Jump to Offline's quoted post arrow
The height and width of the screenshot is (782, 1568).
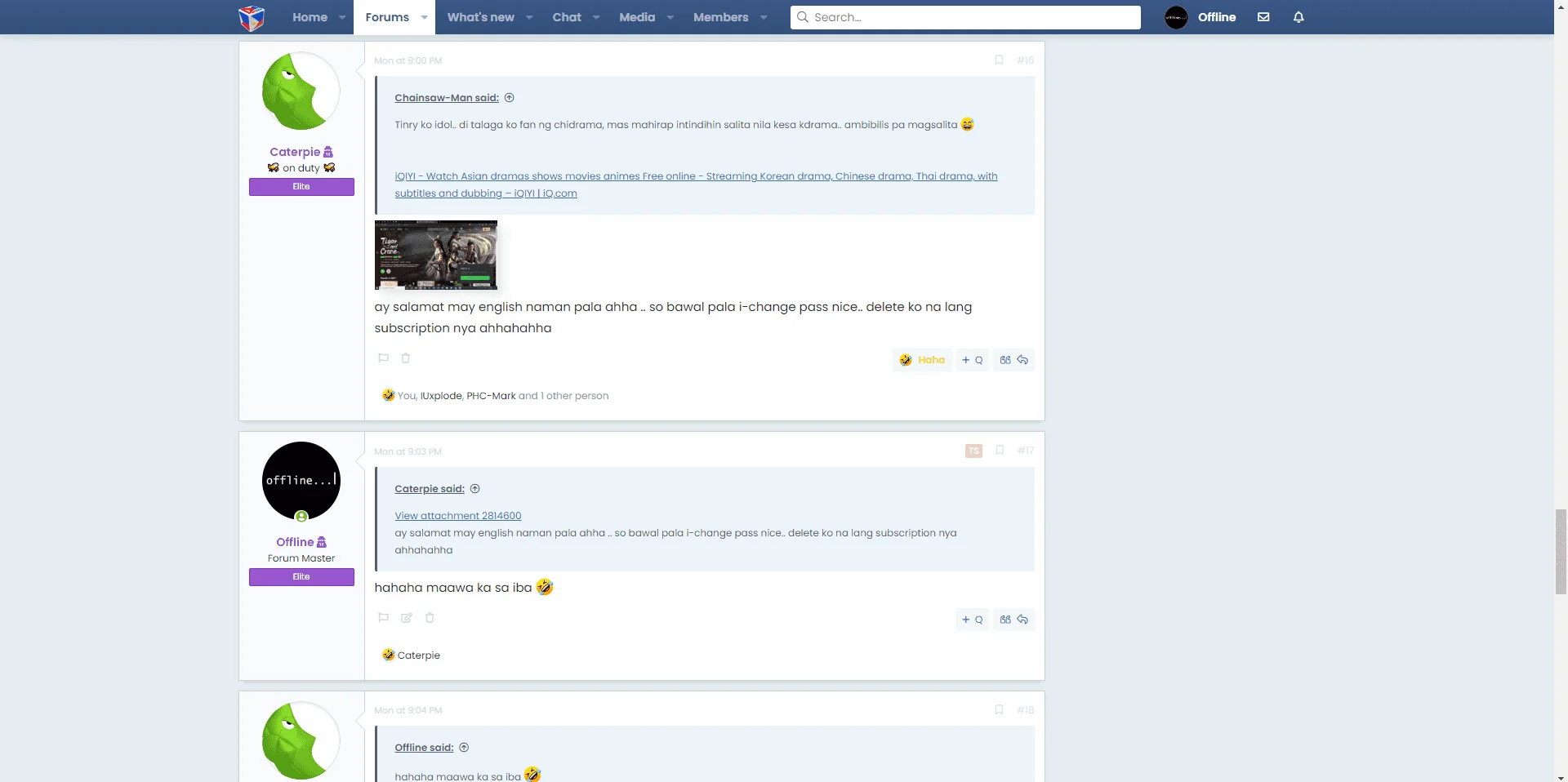pyautogui.click(x=464, y=748)
